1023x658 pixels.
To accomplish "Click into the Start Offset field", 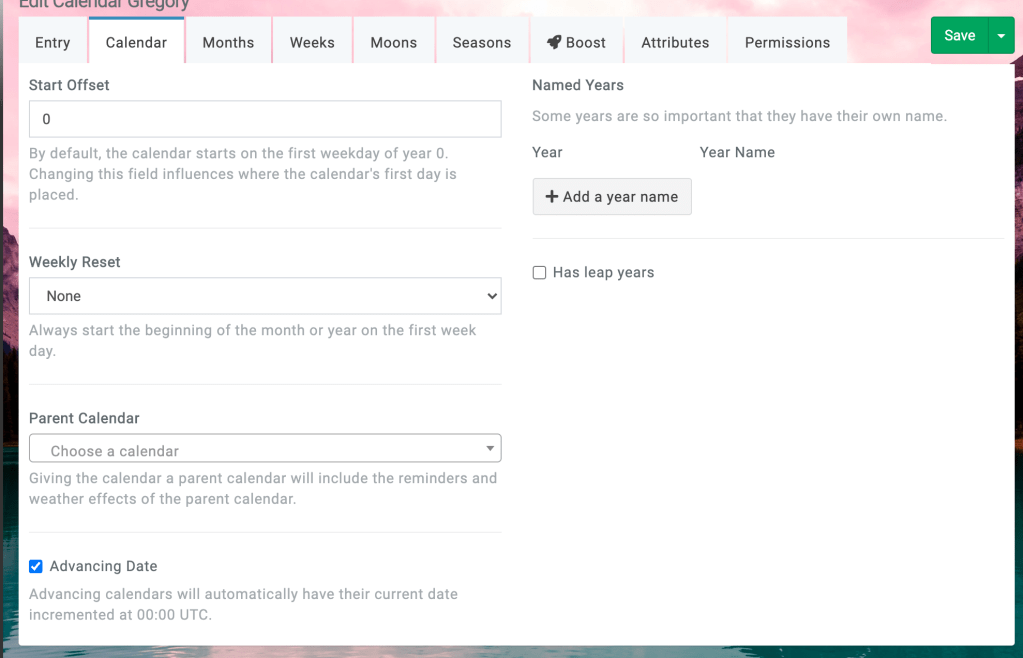I will pos(265,119).
